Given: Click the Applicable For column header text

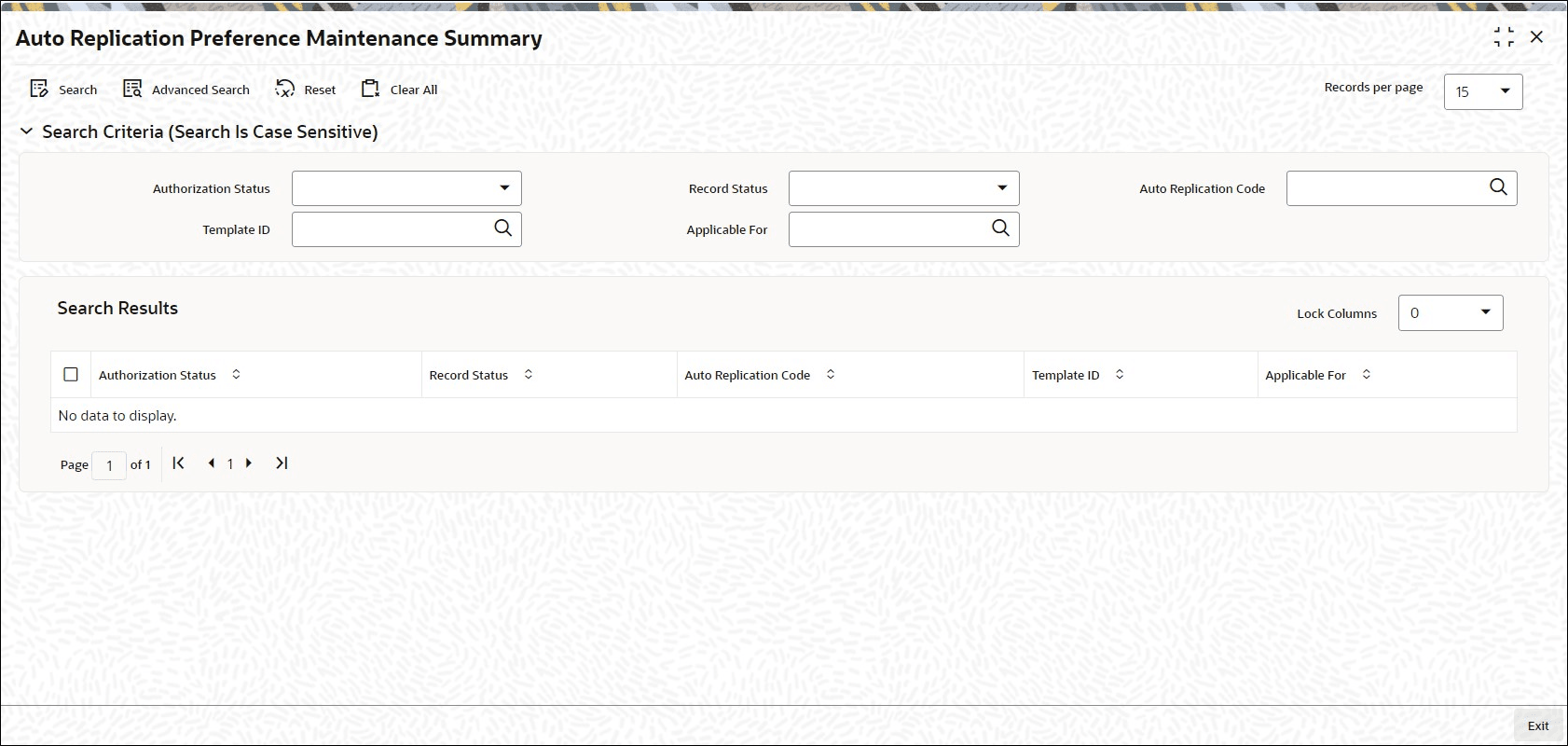Looking at the screenshot, I should click(1305, 375).
